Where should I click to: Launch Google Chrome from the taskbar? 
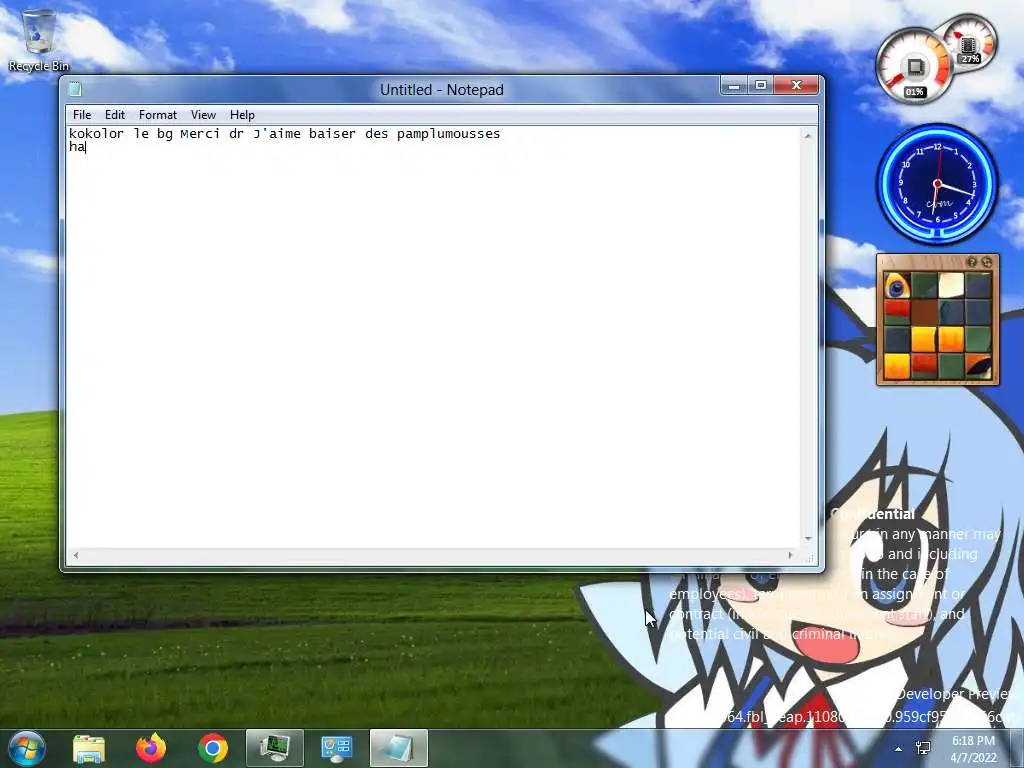pyautogui.click(x=213, y=748)
